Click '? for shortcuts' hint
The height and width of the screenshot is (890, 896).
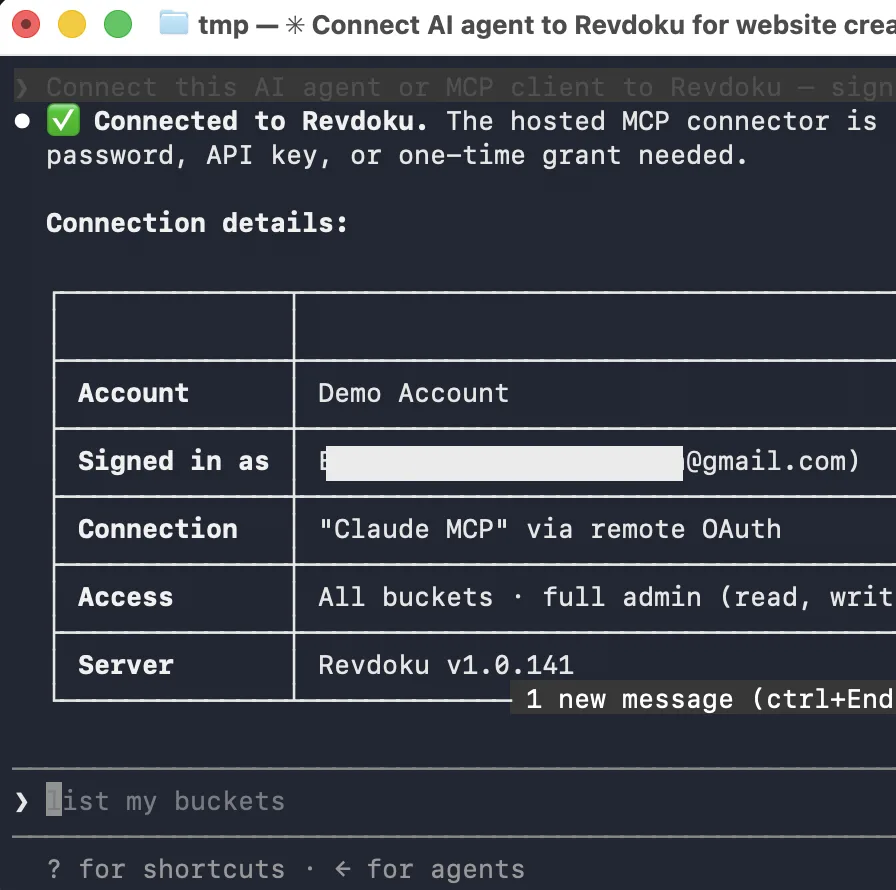166,869
